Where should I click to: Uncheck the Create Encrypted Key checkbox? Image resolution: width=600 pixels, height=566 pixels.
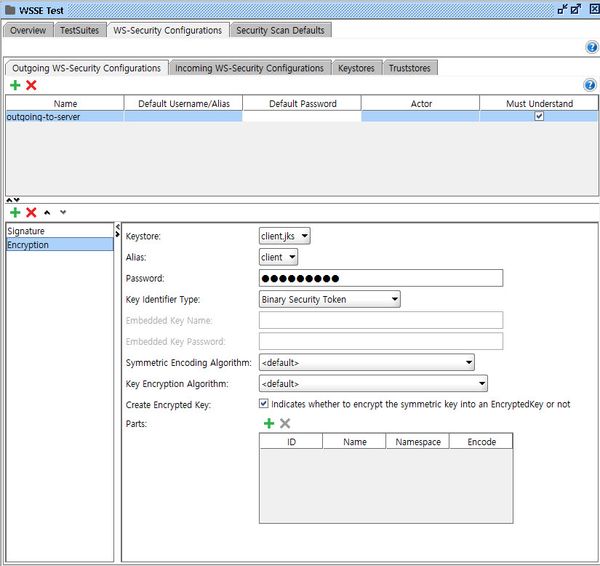pyautogui.click(x=263, y=404)
